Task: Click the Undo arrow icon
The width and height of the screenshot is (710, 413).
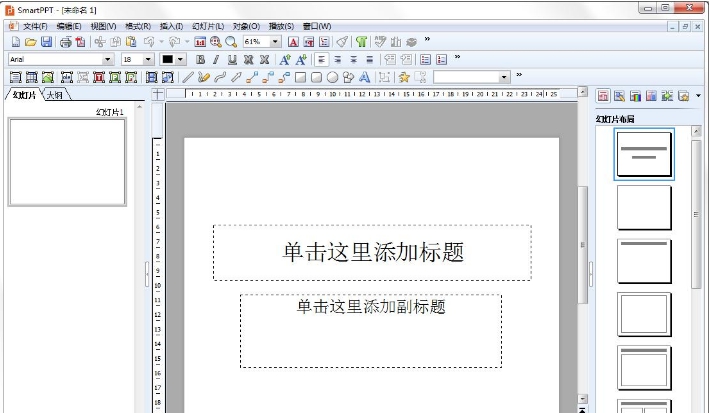Action: point(149,42)
